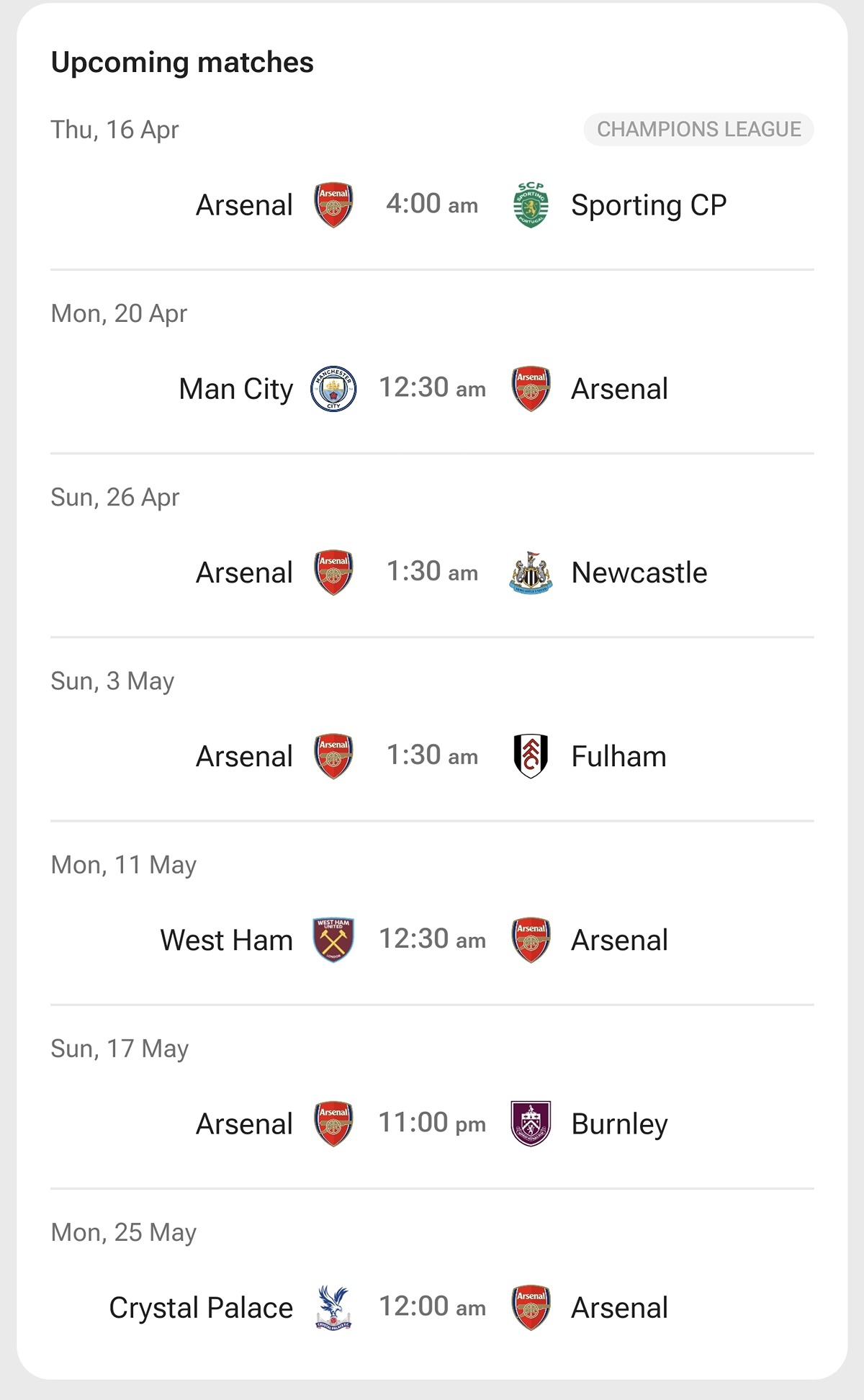
Task: Select the Fulham team name
Action: [618, 757]
